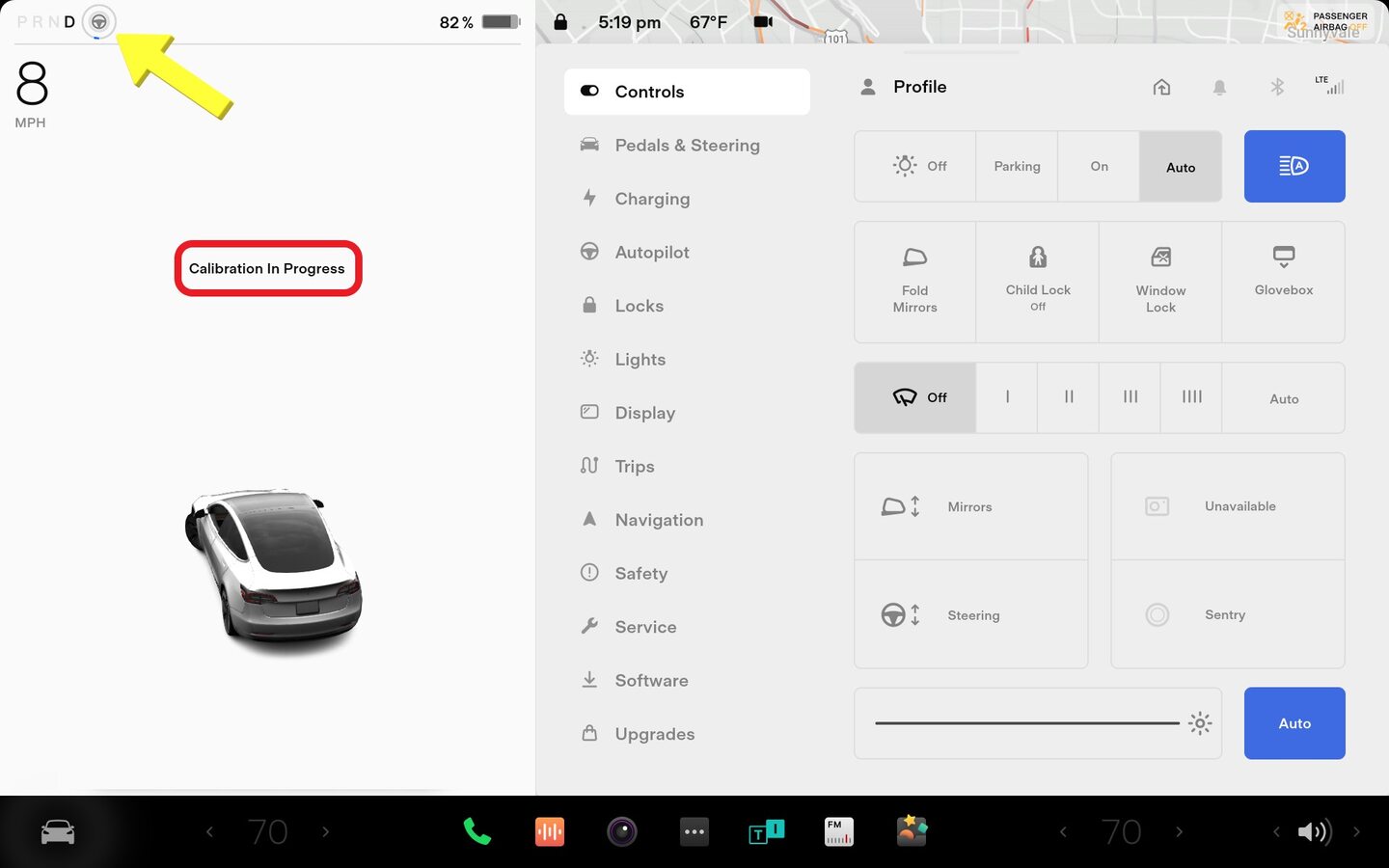The width and height of the screenshot is (1389, 868).
Task: Toggle Child Lock
Action: 1038,282
